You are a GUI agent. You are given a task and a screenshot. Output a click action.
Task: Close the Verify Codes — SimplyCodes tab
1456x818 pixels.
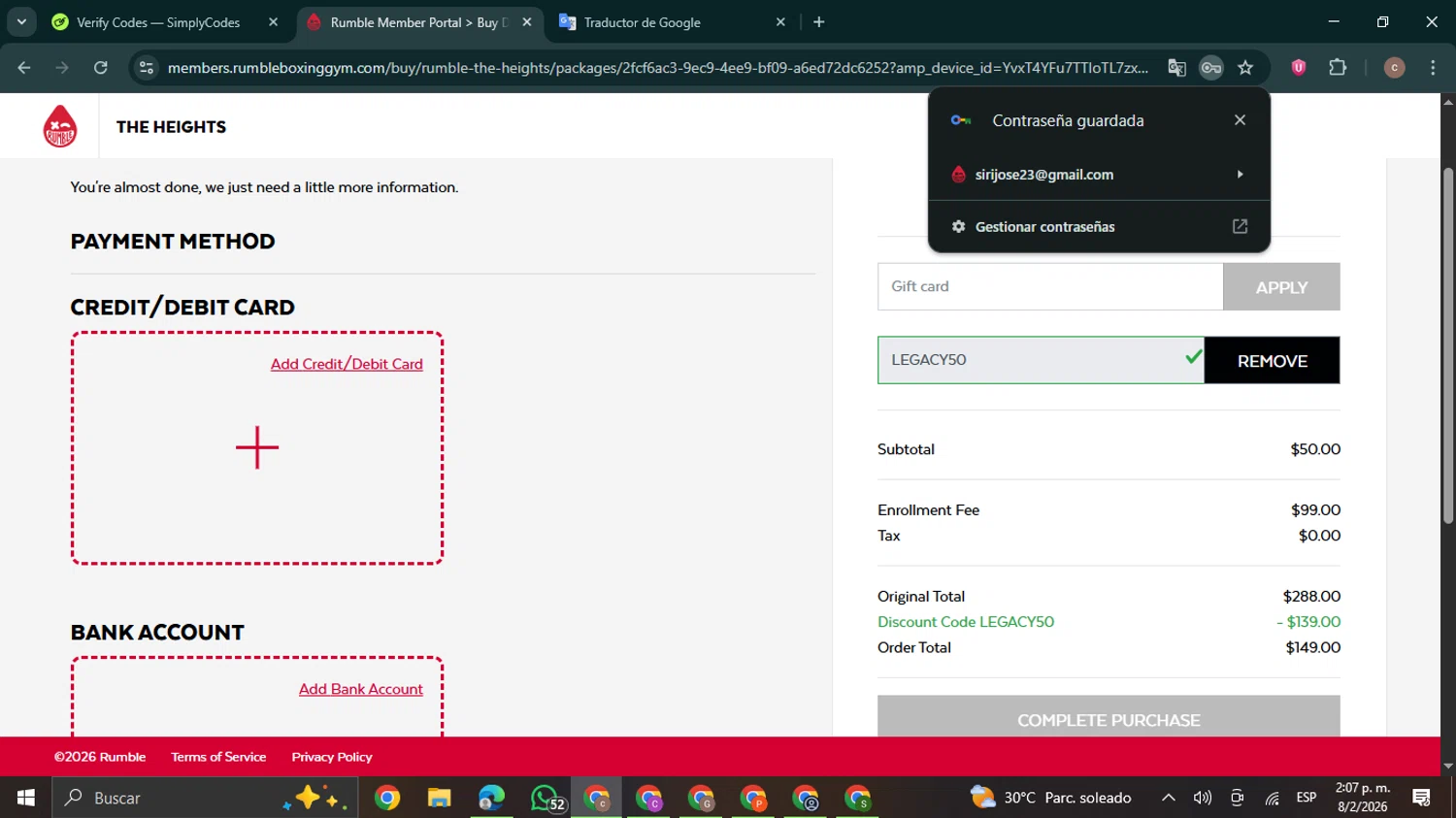273,22
